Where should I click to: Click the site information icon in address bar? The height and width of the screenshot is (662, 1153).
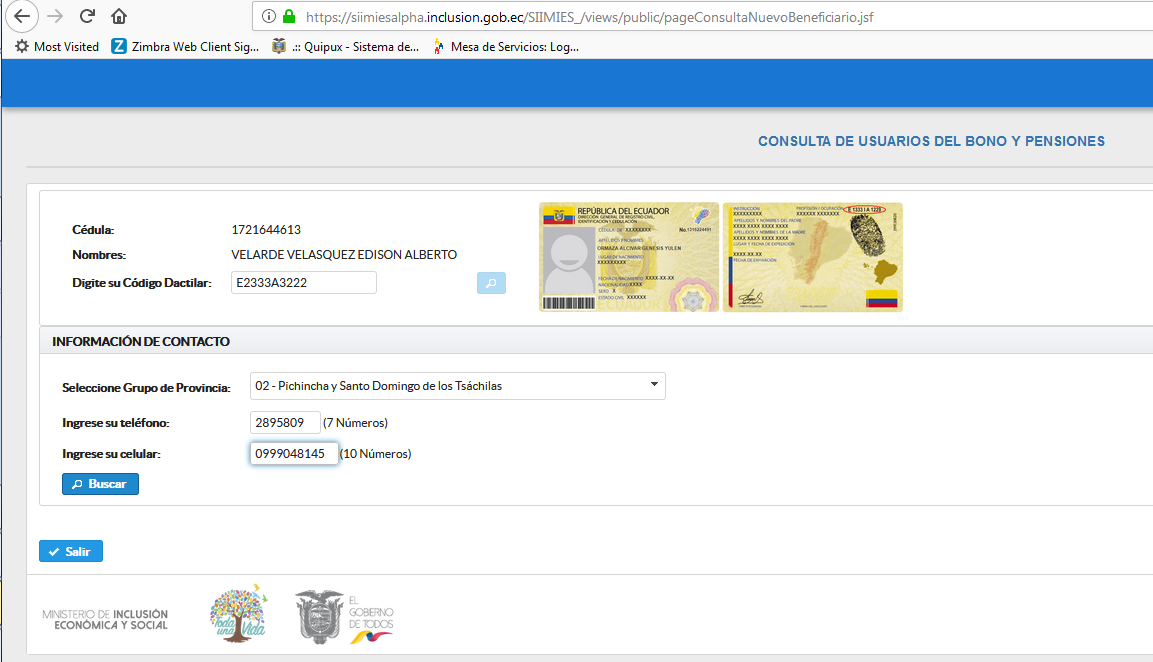tap(268, 17)
